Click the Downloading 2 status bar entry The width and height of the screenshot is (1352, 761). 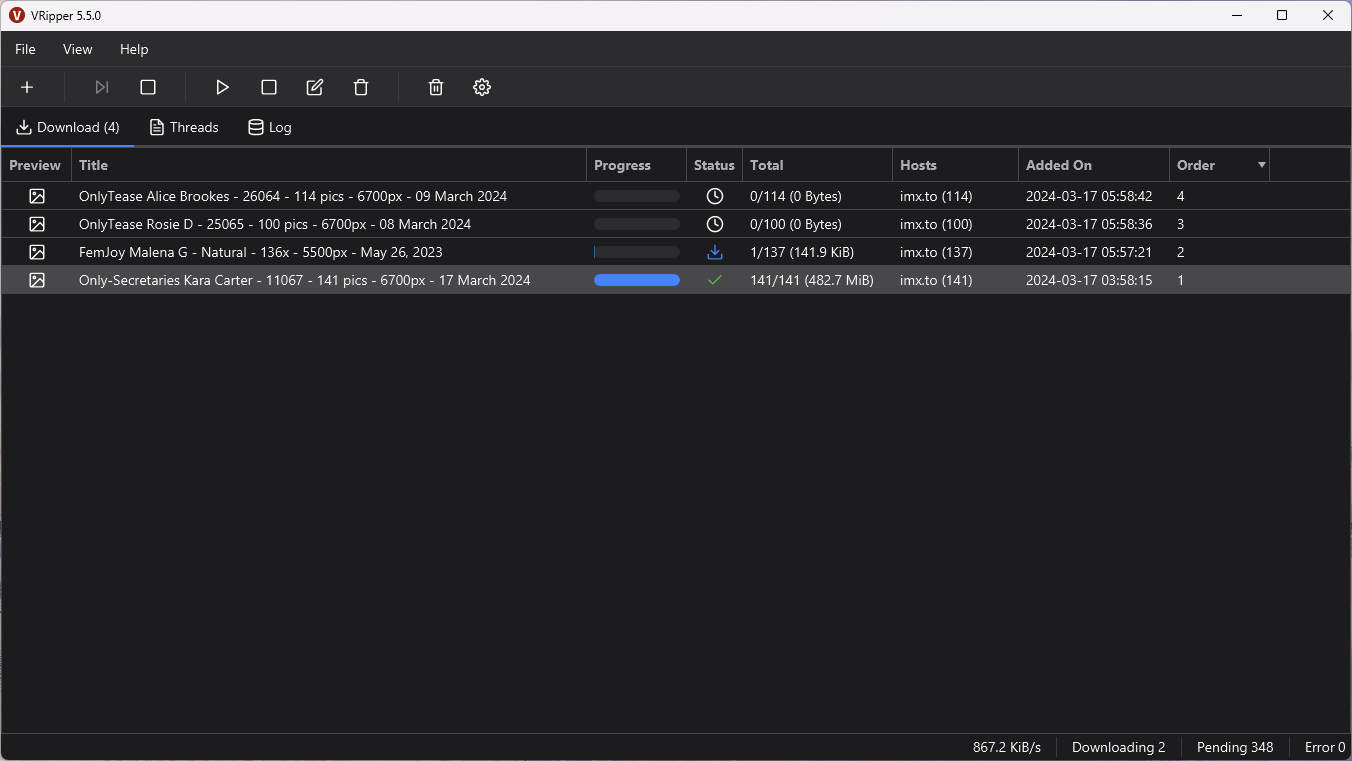[x=1119, y=747]
